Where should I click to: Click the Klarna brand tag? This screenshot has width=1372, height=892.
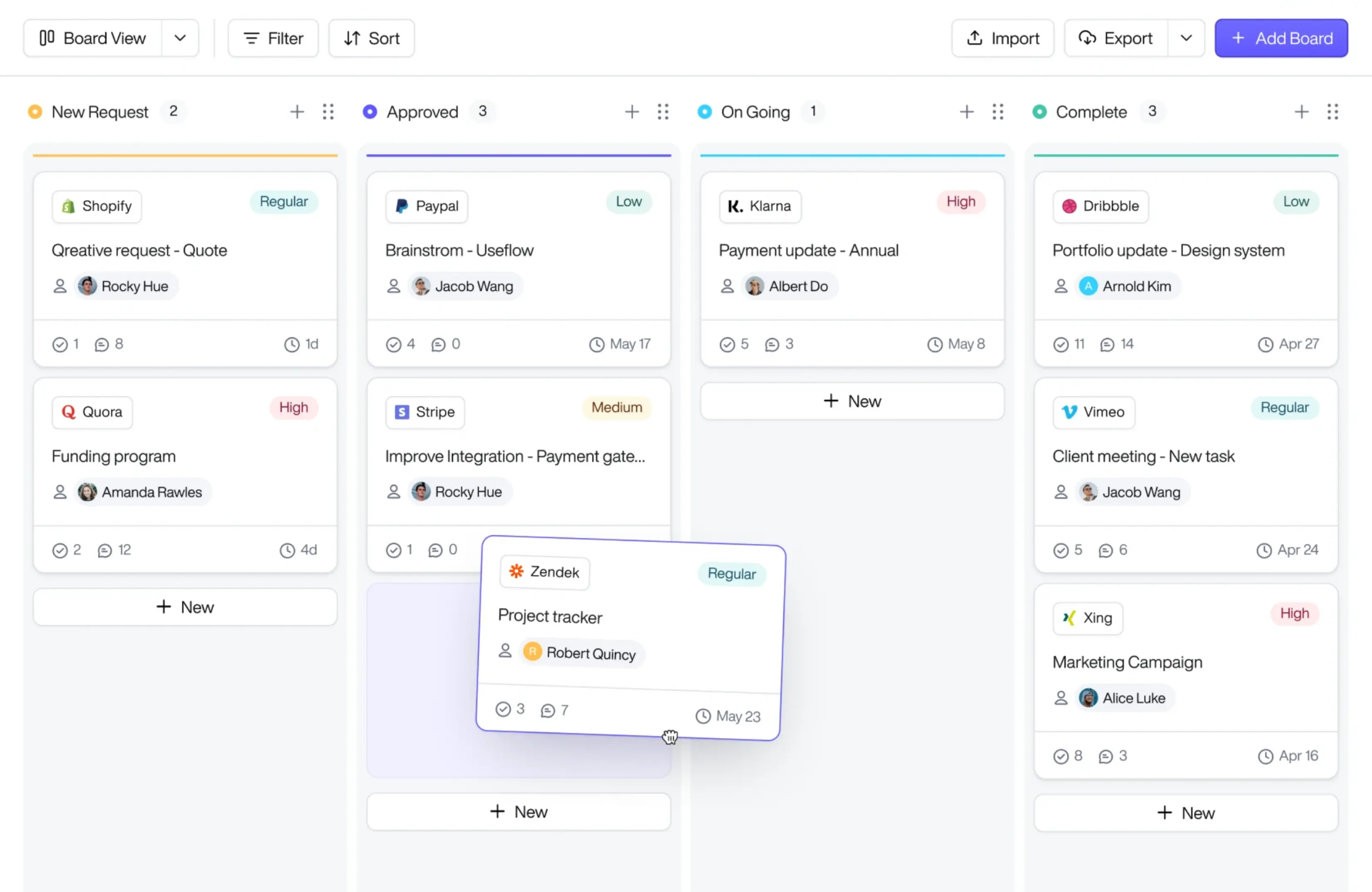[760, 206]
